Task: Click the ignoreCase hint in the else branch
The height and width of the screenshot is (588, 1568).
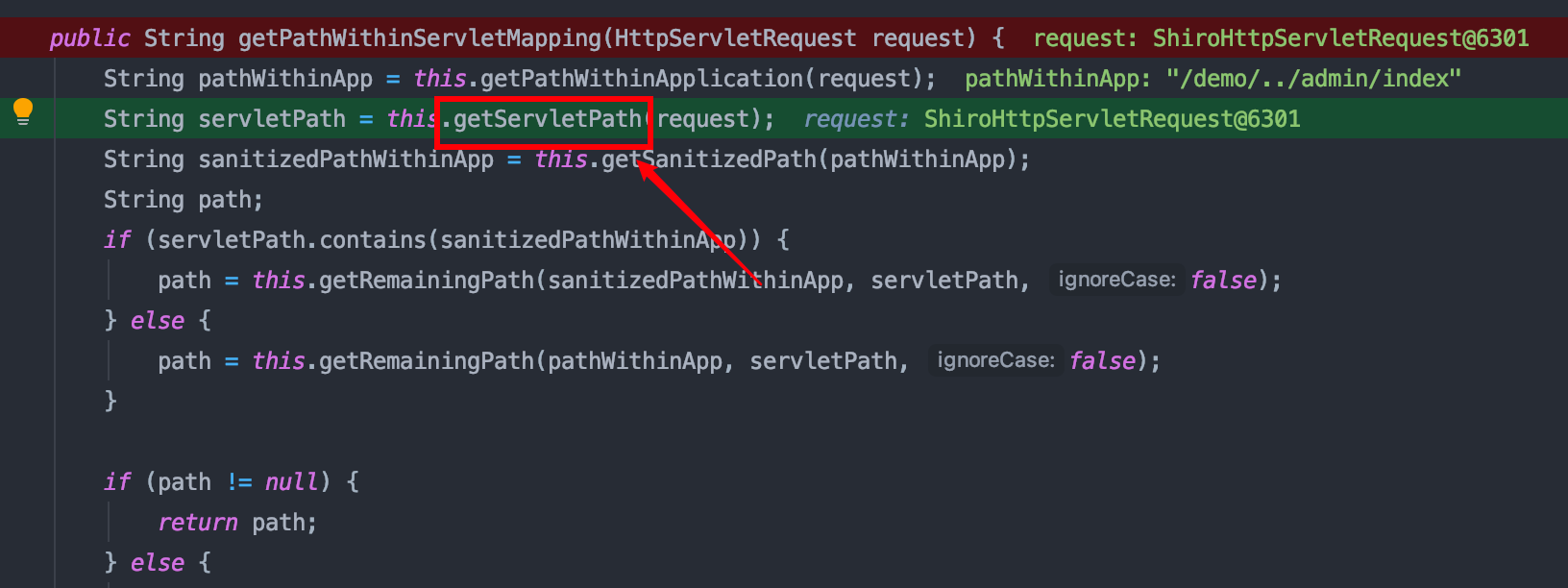Action: click(994, 360)
